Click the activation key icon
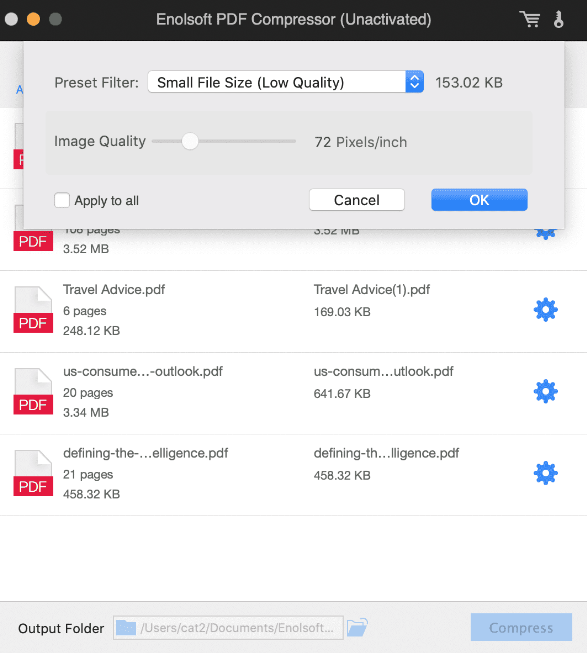 click(x=559, y=19)
